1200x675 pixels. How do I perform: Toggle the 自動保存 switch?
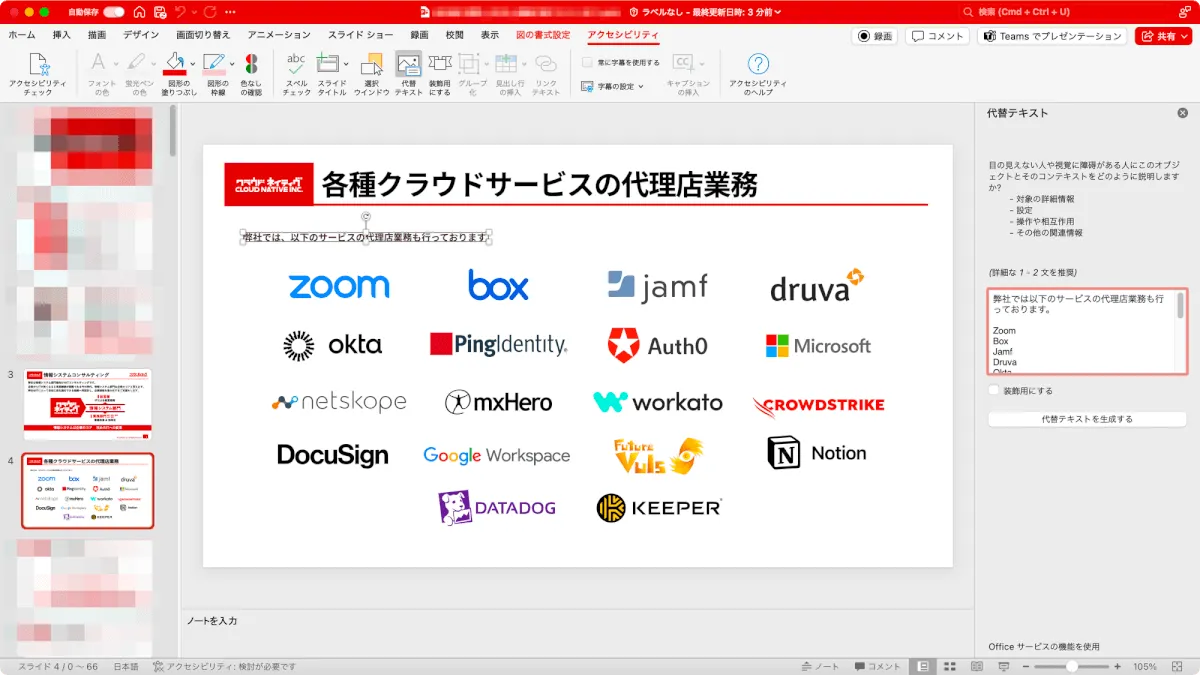click(x=113, y=12)
